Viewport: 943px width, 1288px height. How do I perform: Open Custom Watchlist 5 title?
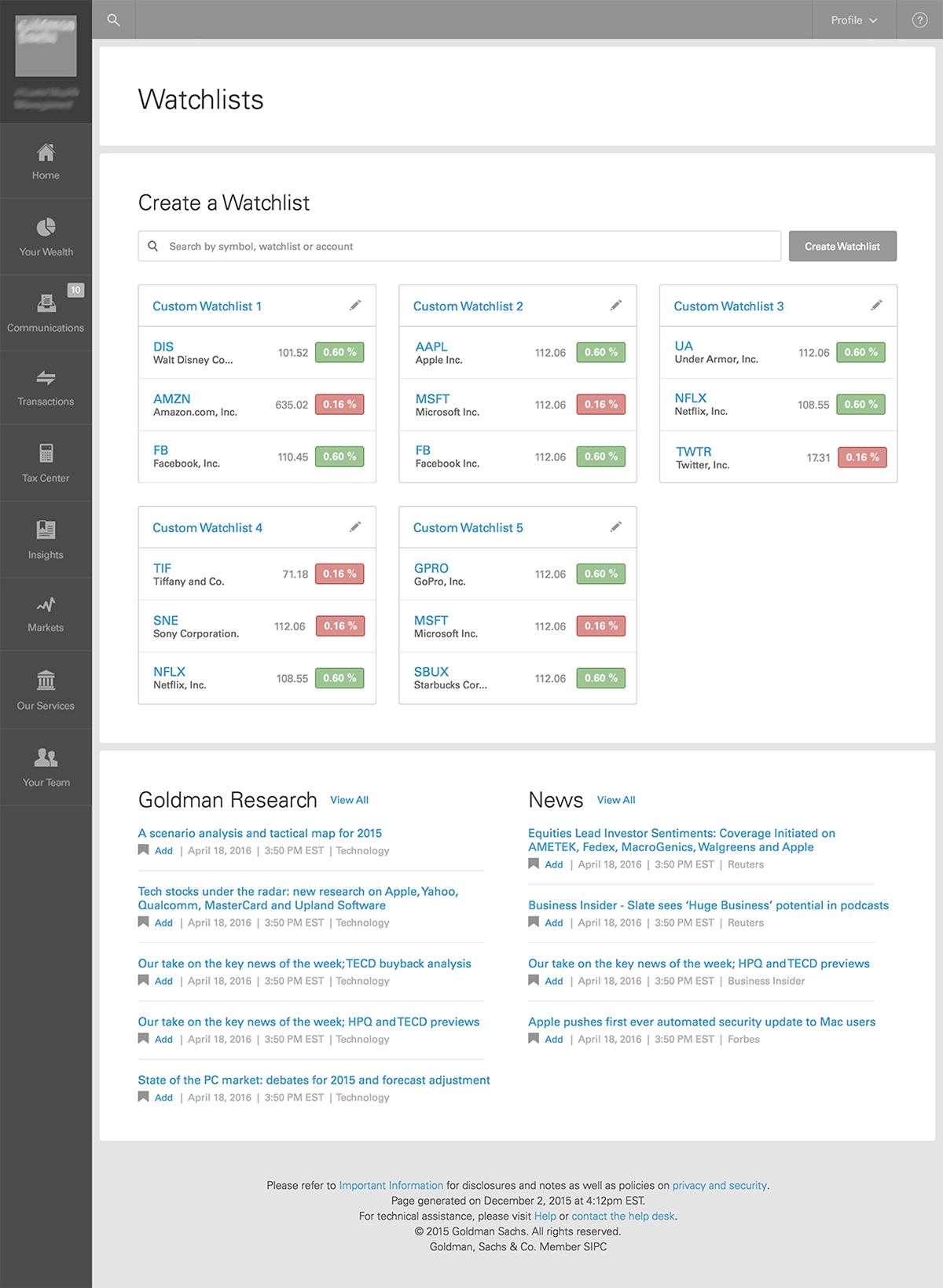(468, 528)
